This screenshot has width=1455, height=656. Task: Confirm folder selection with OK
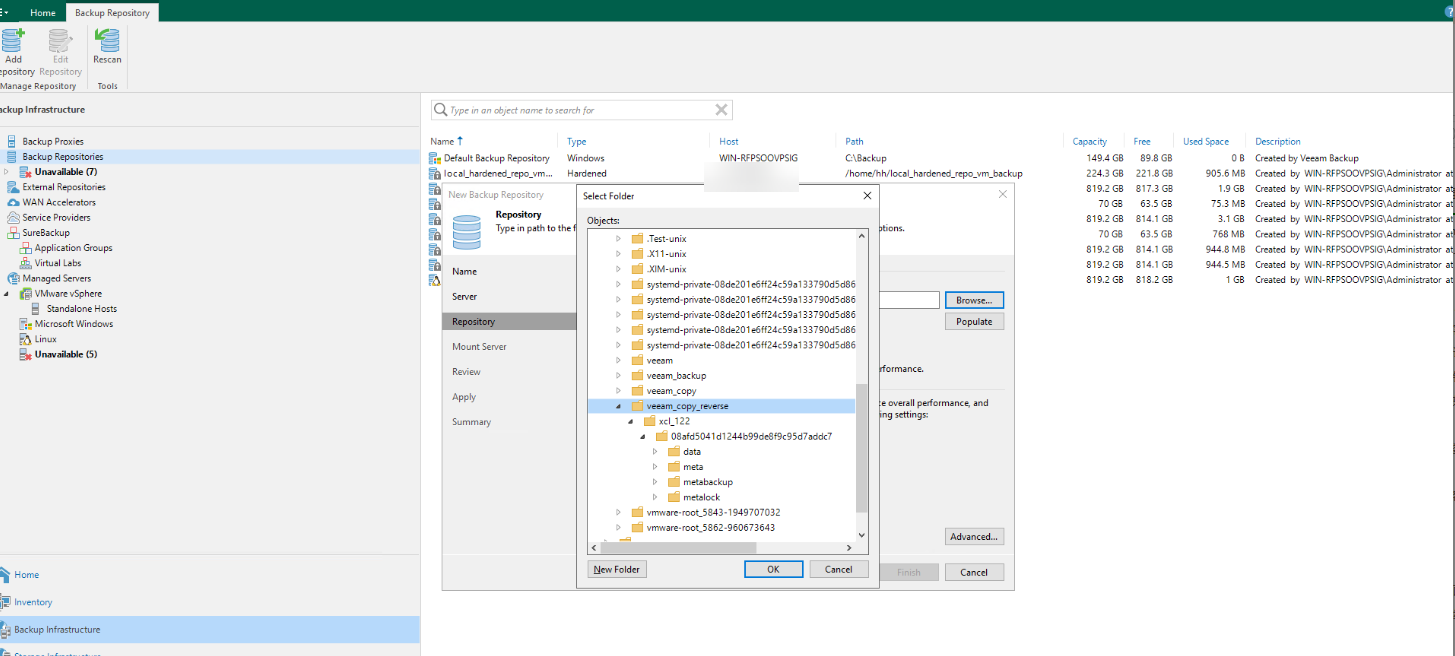click(x=773, y=569)
